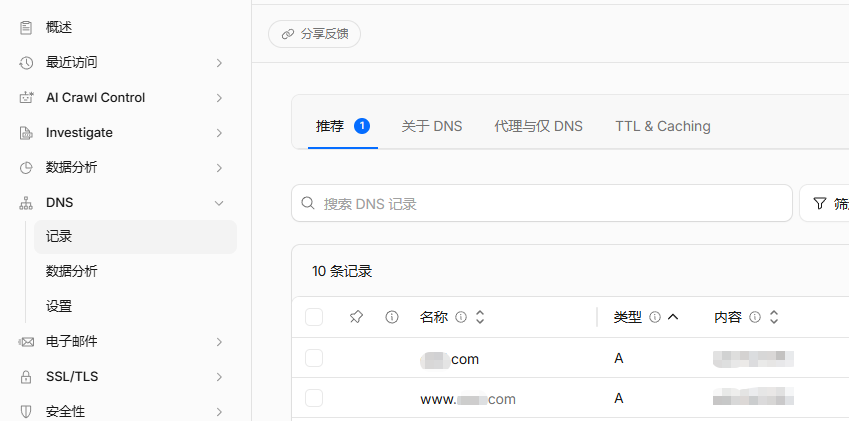849x421 pixels.
Task: Expand 安全性 with its chevron
Action: (x=219, y=412)
